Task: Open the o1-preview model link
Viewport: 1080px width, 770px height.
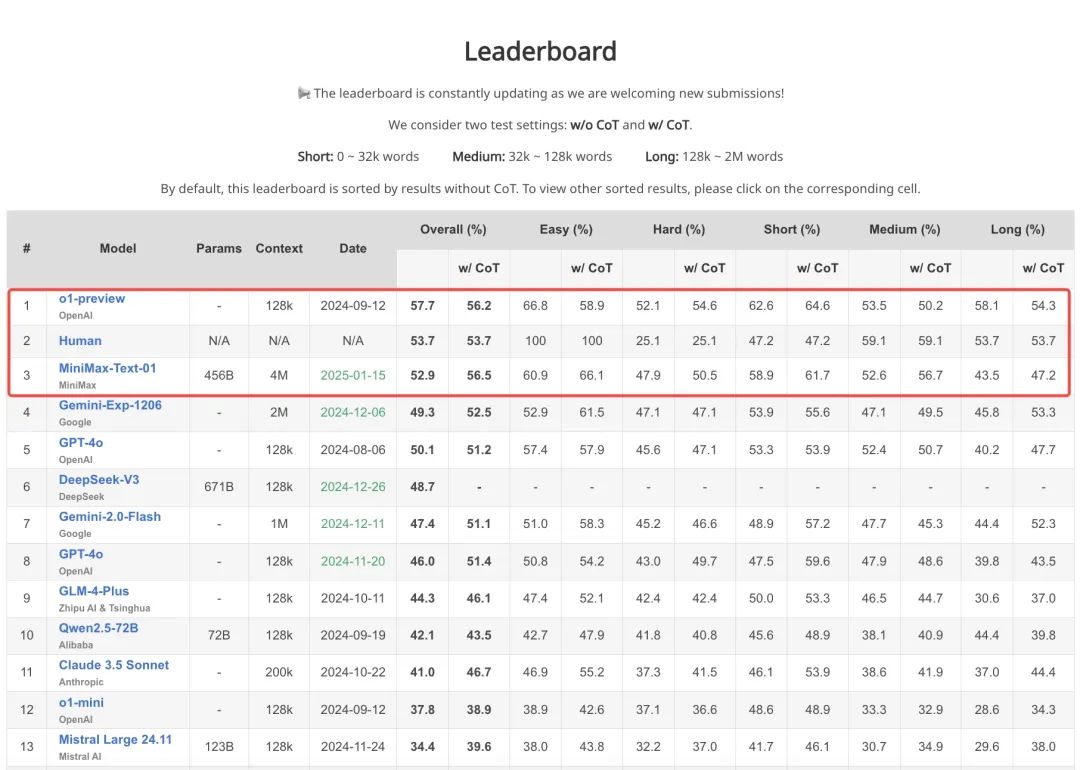Action: point(92,298)
